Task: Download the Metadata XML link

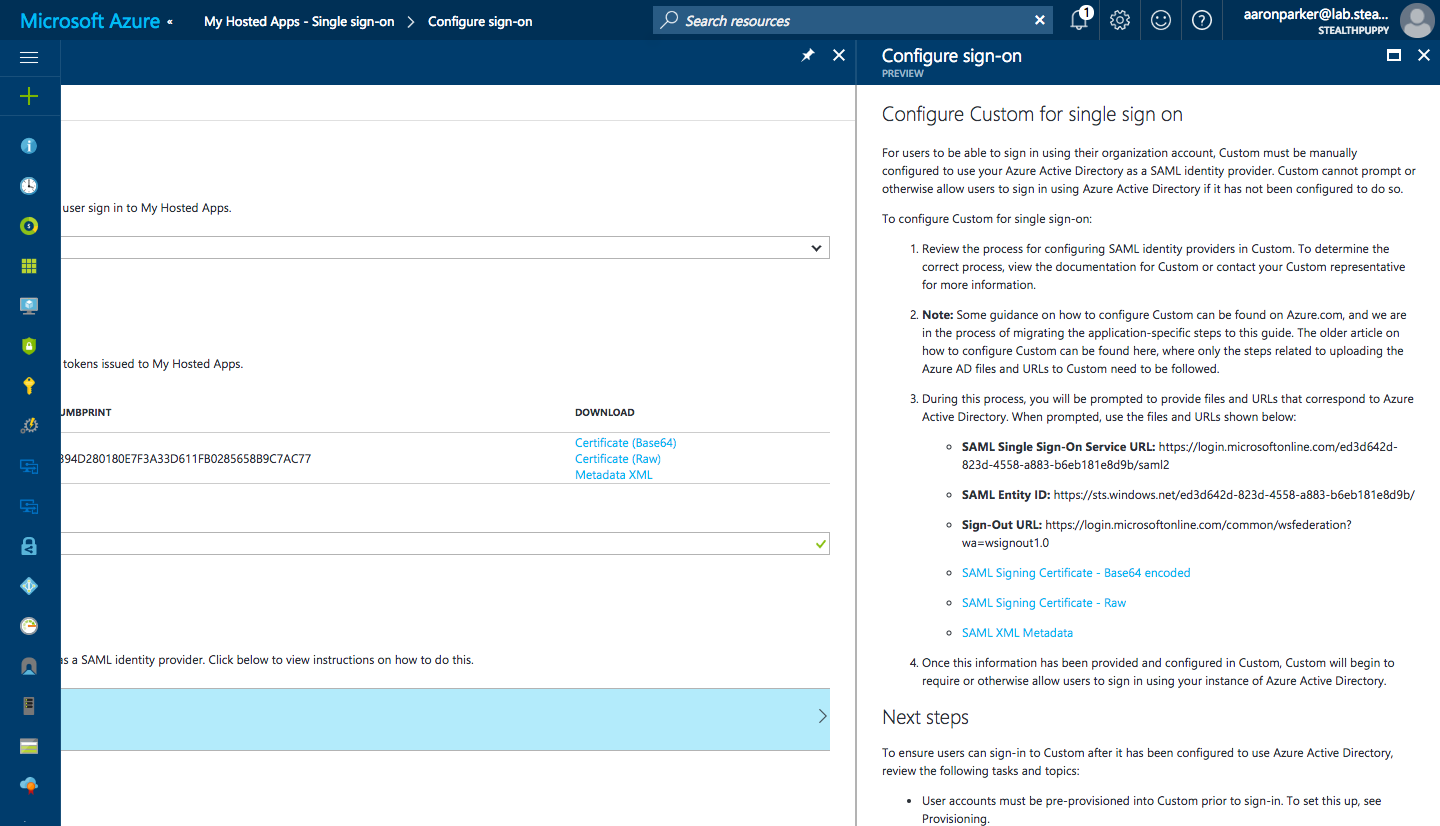Action: click(x=614, y=475)
